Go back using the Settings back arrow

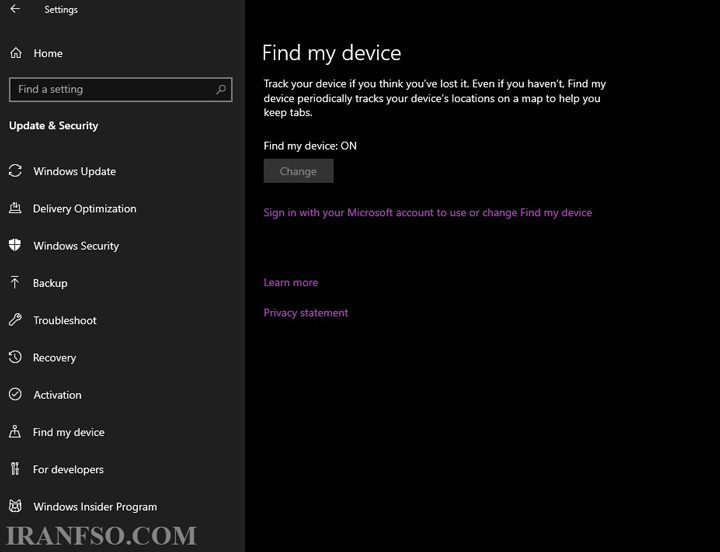pyautogui.click(x=15, y=9)
